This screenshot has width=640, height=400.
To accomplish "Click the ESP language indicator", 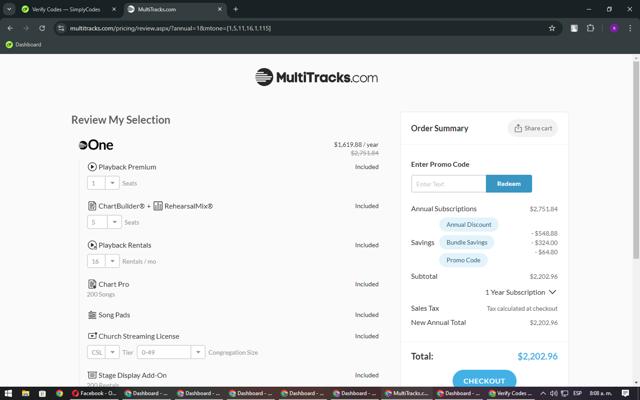I will coord(577,393).
